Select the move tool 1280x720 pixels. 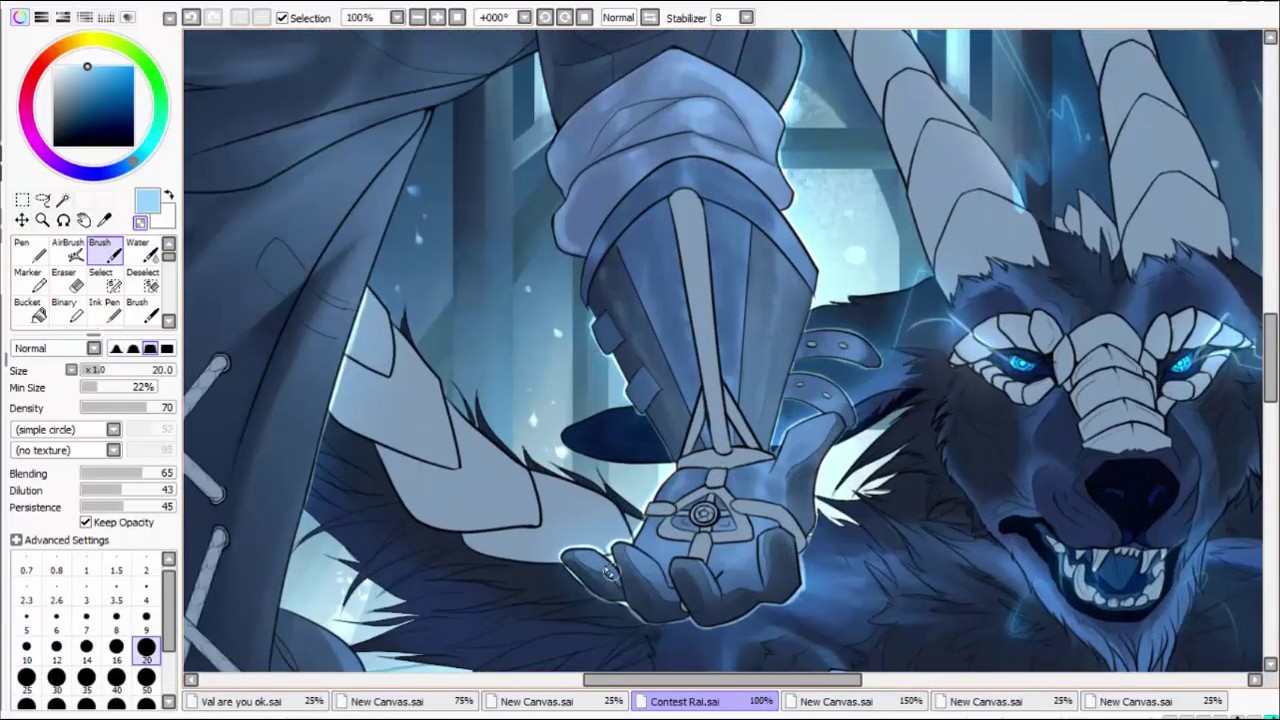pyautogui.click(x=22, y=220)
